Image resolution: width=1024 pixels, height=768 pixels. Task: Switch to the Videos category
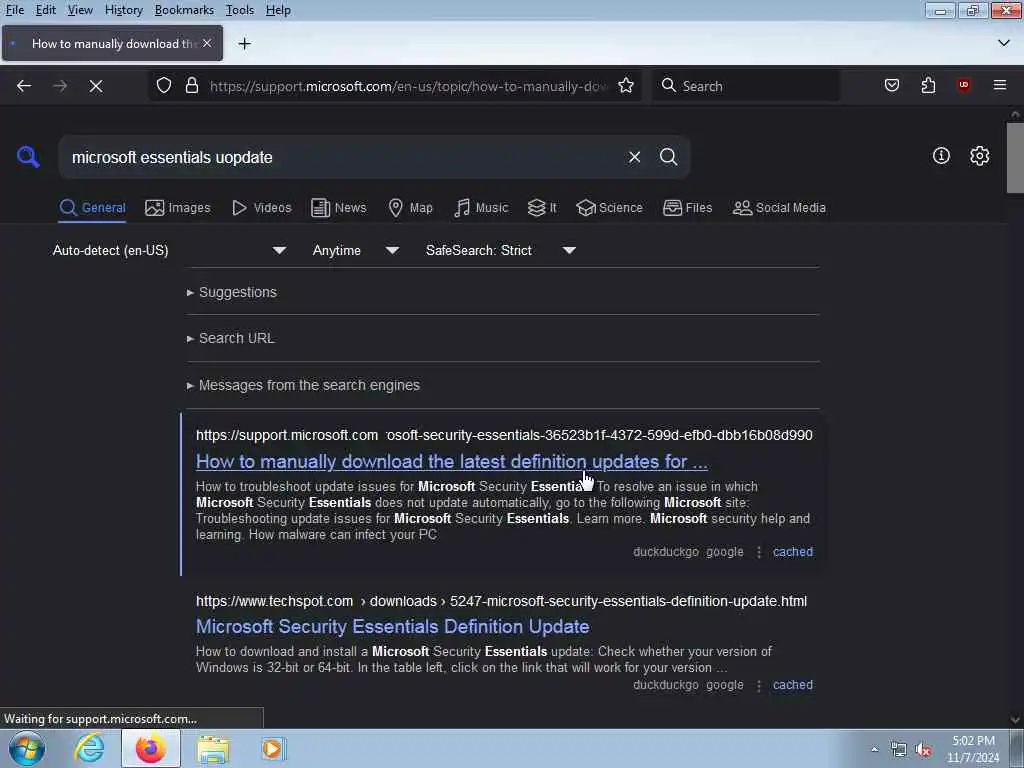click(262, 208)
